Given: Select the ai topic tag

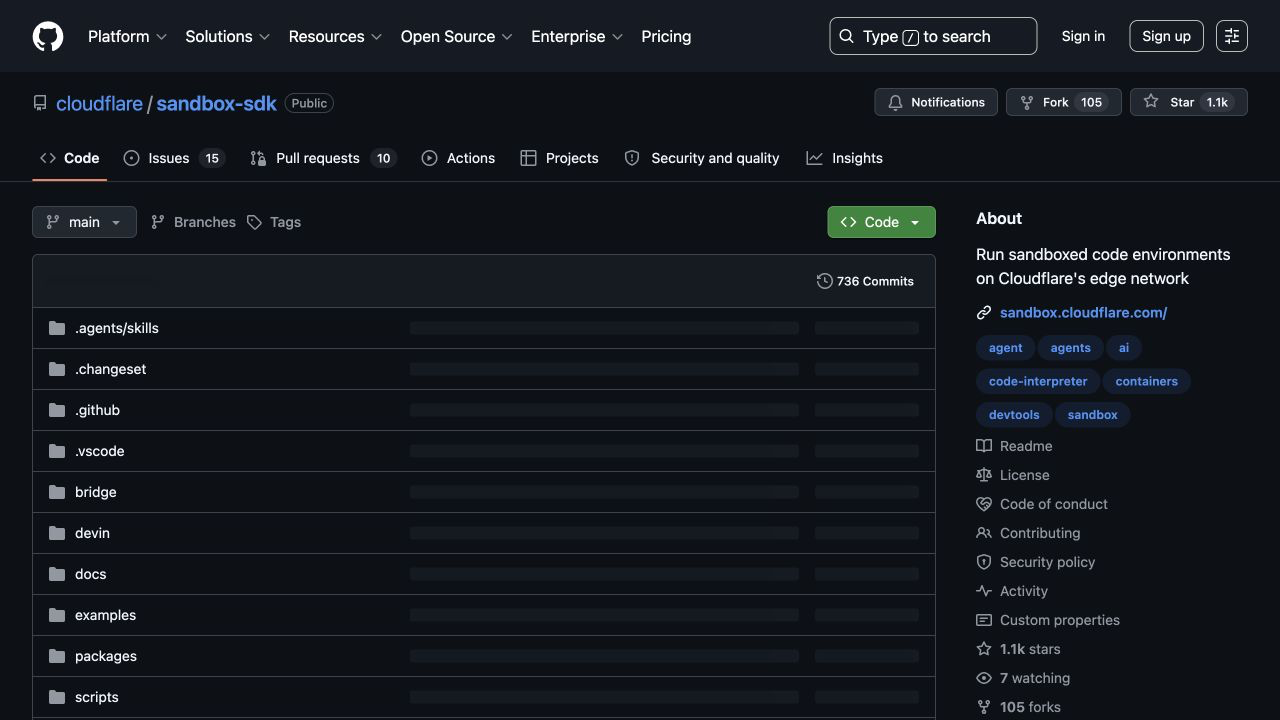Looking at the screenshot, I should click(1124, 348).
